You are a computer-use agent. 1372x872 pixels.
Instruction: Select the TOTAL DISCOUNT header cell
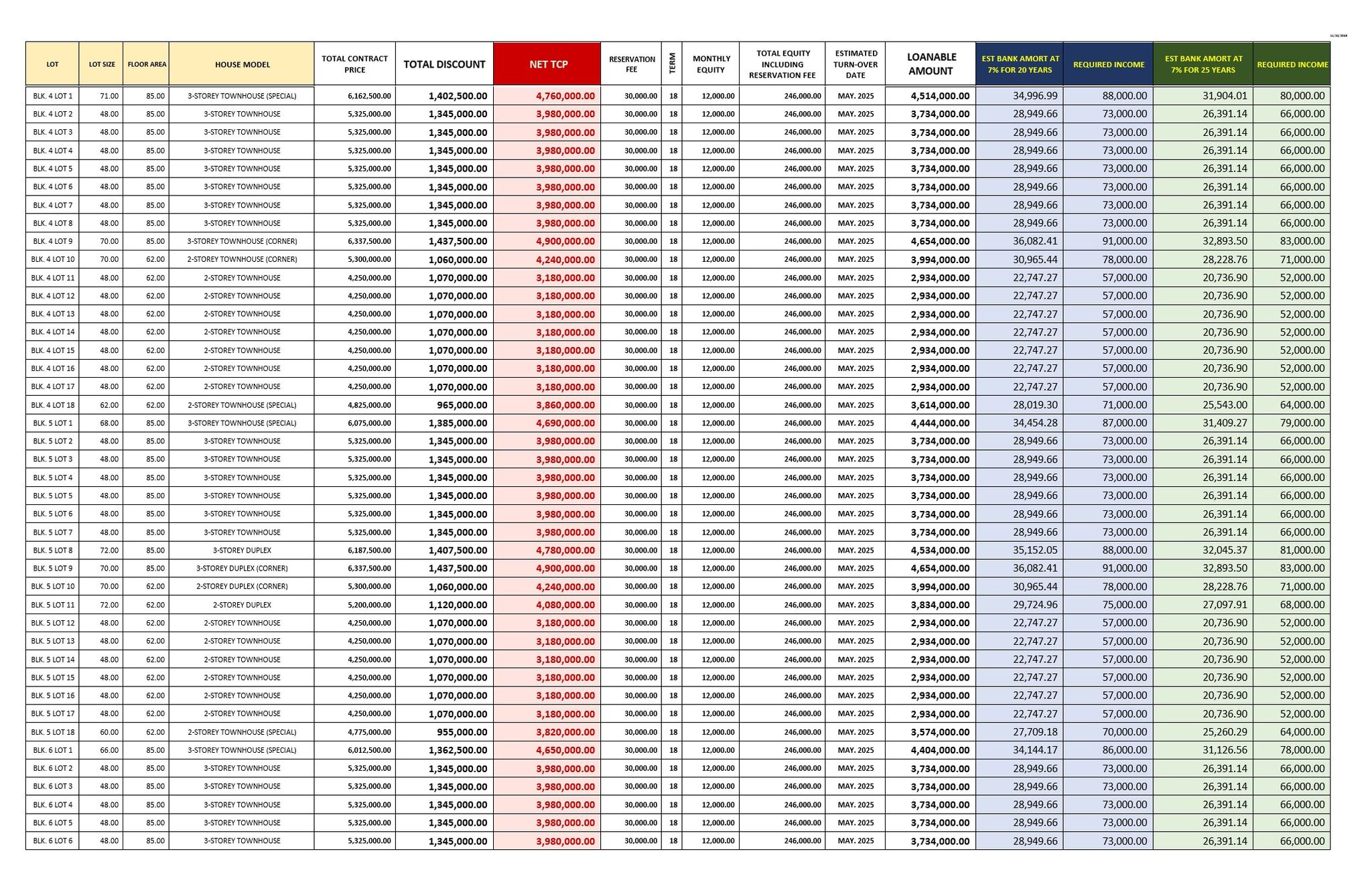coord(444,64)
